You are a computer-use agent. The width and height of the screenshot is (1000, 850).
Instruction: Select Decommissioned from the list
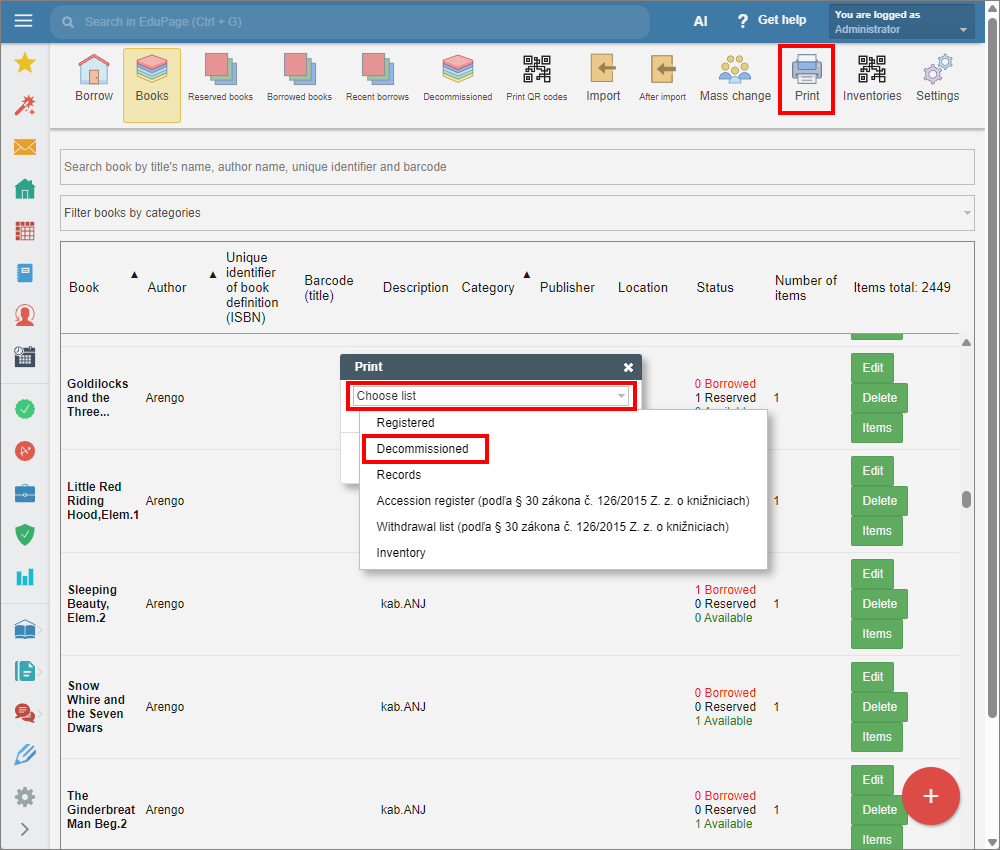(x=423, y=449)
